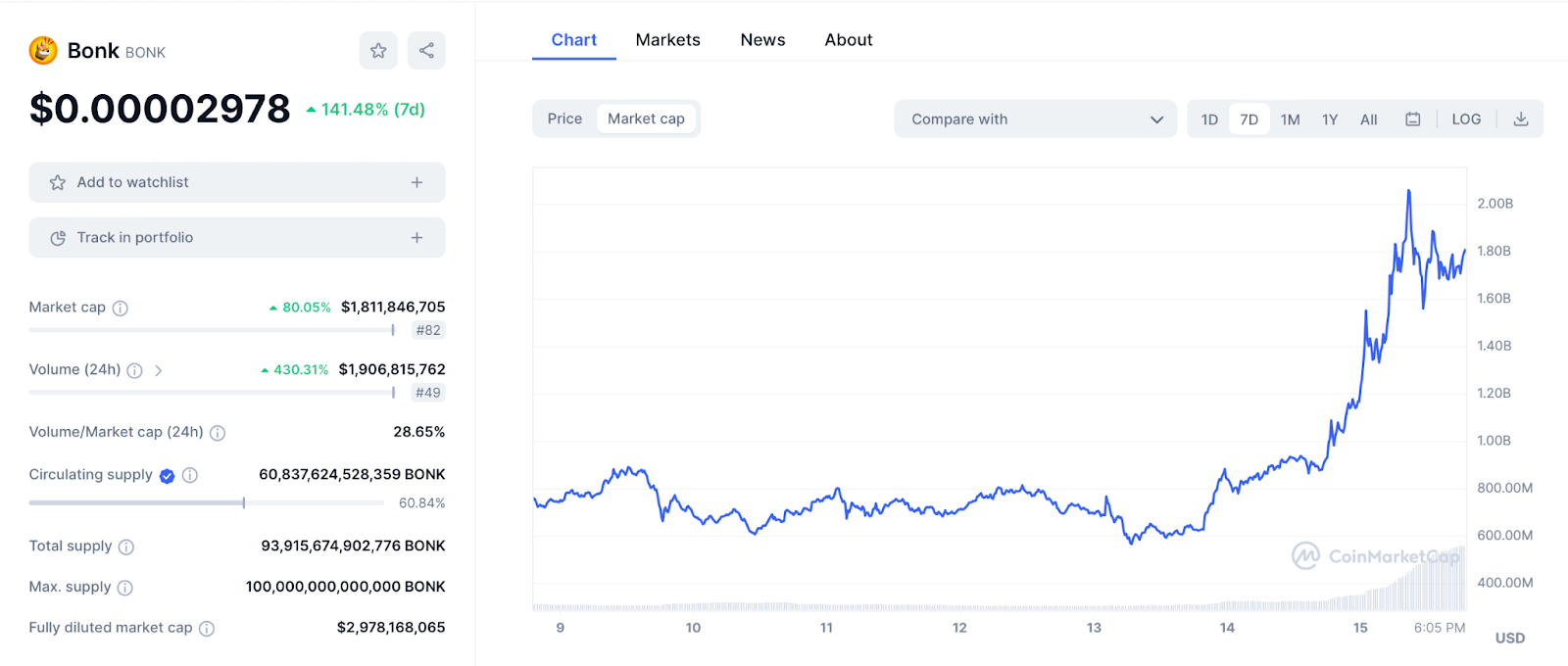Viewport: 1568px width, 666px height.
Task: Open the share icon button
Action: tap(426, 50)
